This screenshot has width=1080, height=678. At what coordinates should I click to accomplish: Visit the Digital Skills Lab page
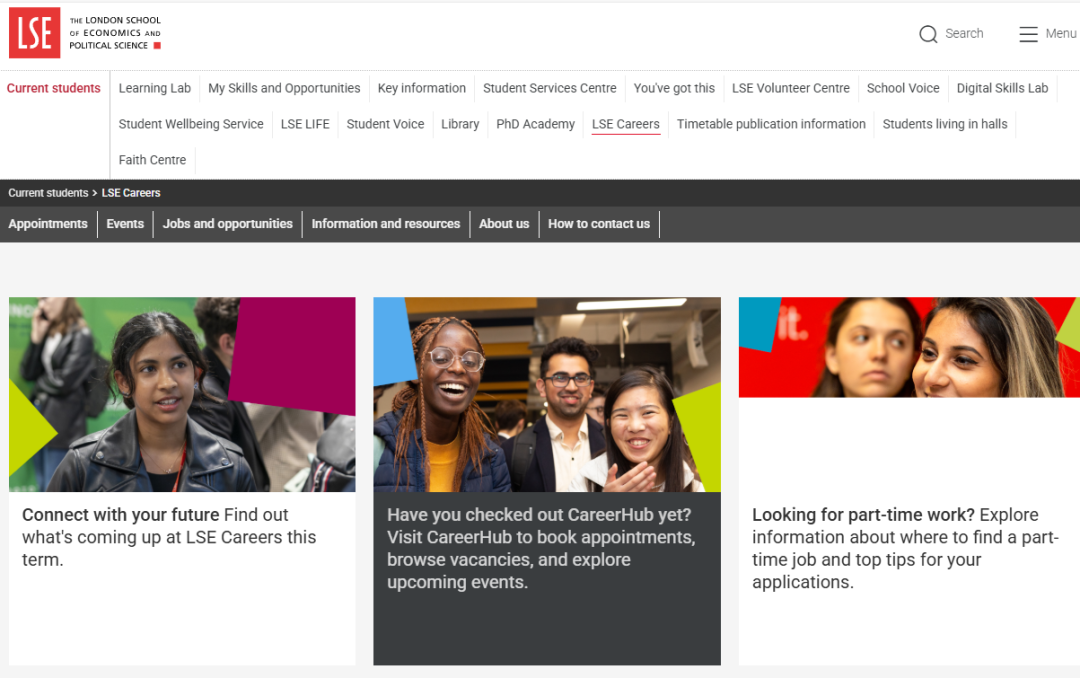pyautogui.click(x=1002, y=88)
